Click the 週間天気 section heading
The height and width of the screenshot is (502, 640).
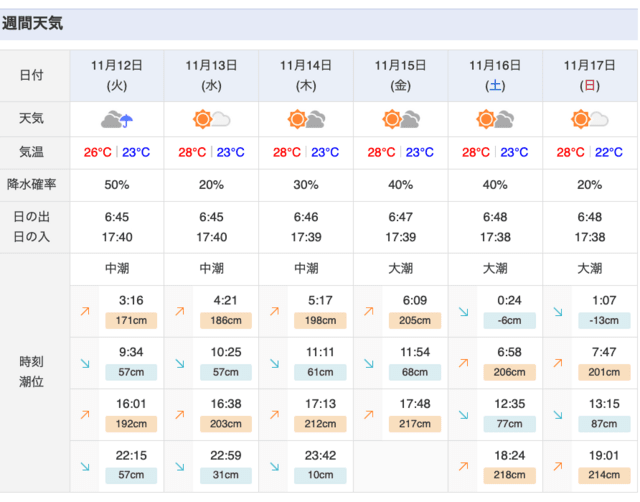tap(33, 23)
